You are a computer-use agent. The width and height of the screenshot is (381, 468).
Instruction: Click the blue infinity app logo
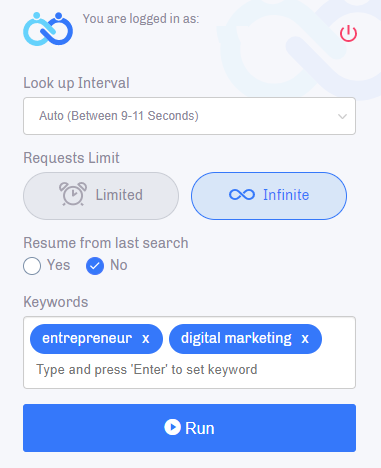[48, 29]
